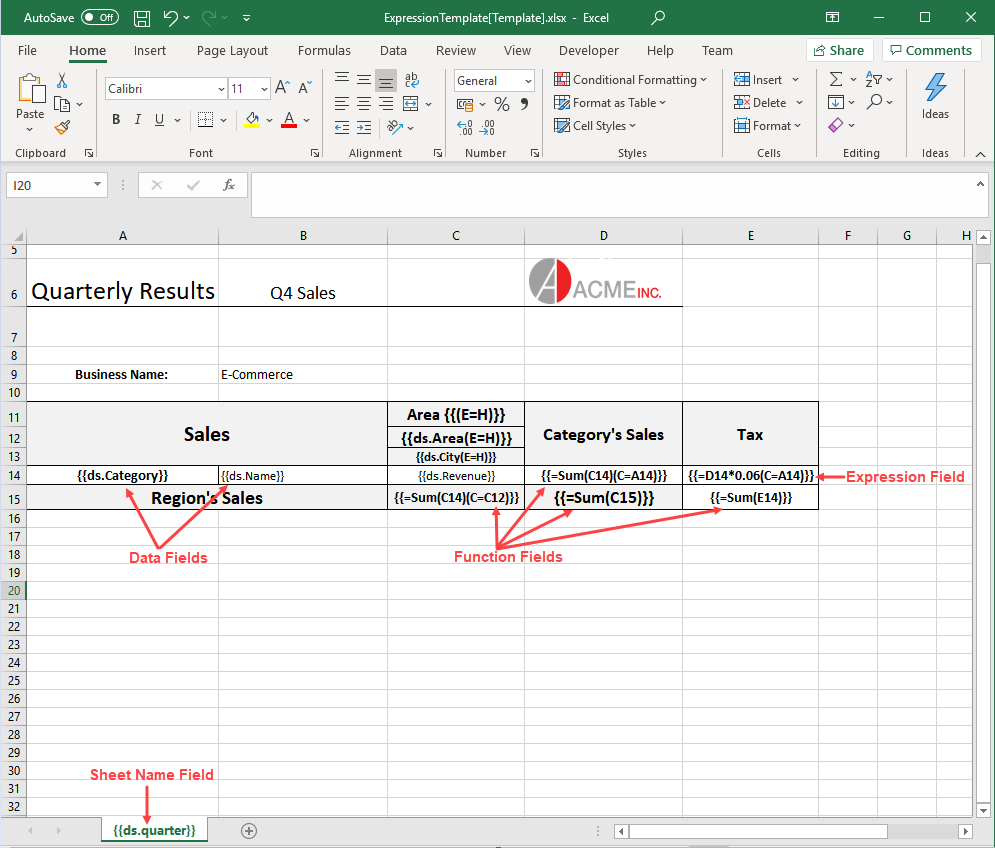Increase font size with the larger A
The height and width of the screenshot is (848, 995).
[282, 88]
